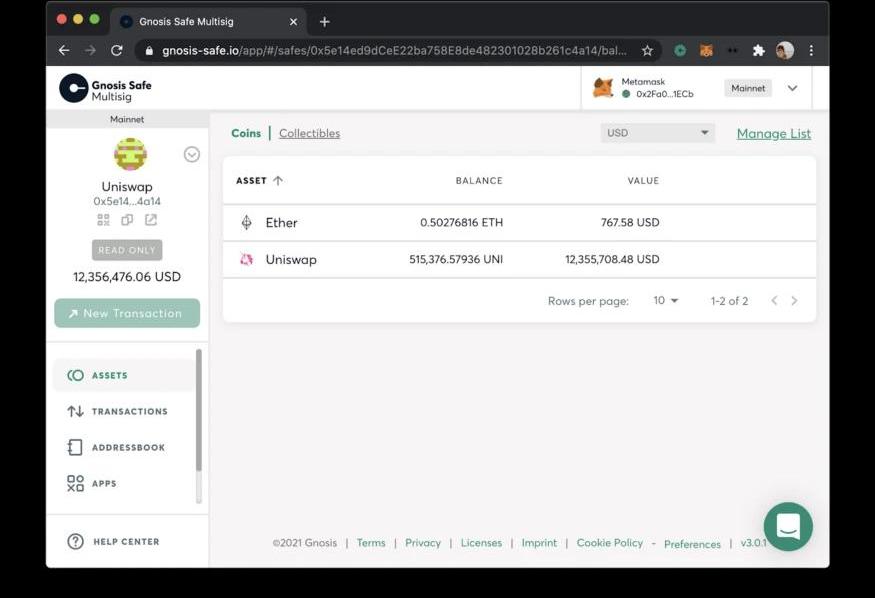
Task: Open the Licenses footer link
Action: [x=481, y=543]
